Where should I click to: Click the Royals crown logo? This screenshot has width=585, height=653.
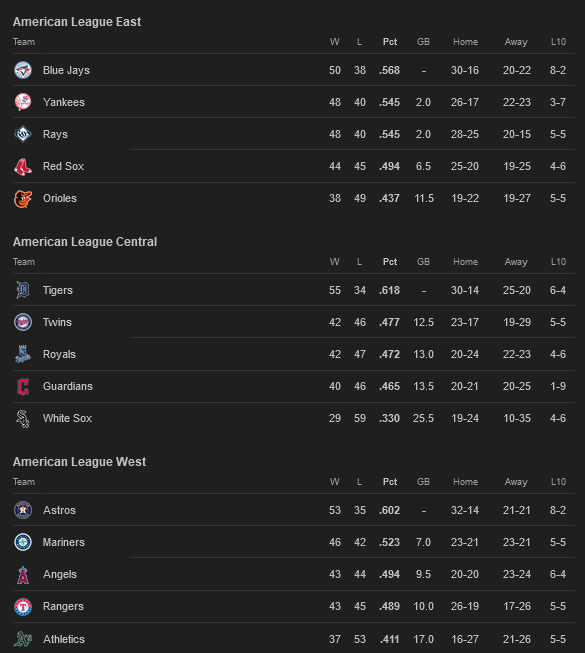(x=23, y=354)
